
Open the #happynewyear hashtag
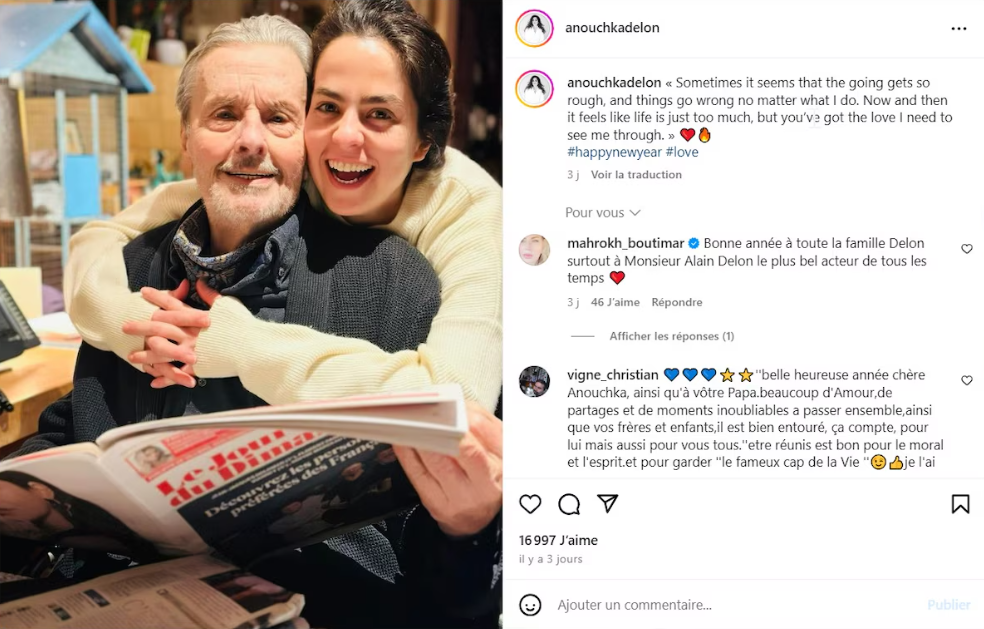pyautogui.click(x=614, y=153)
